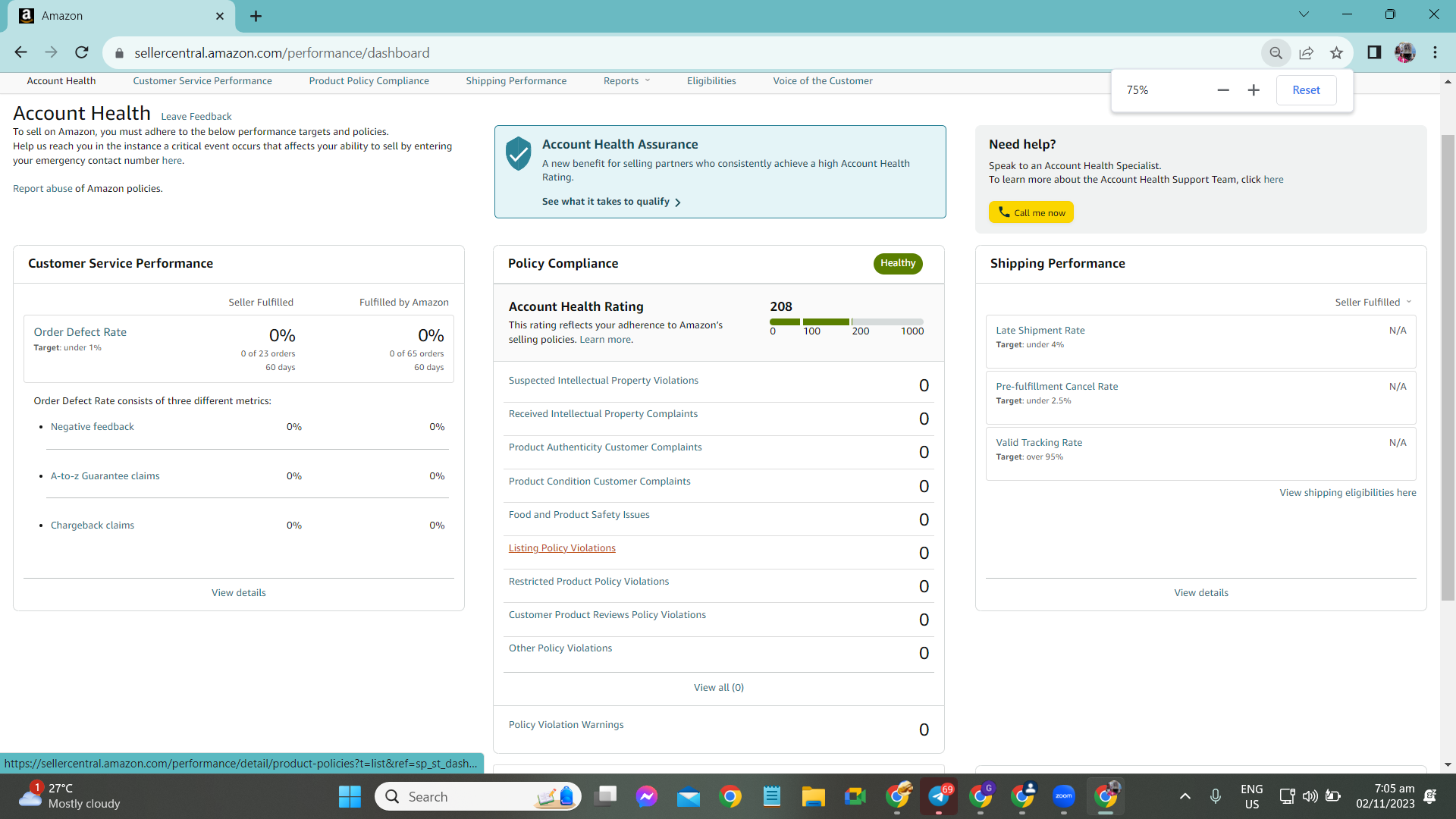Viewport: 1456px width, 819px height.
Task: Open the Eligibilities tab
Action: click(711, 81)
